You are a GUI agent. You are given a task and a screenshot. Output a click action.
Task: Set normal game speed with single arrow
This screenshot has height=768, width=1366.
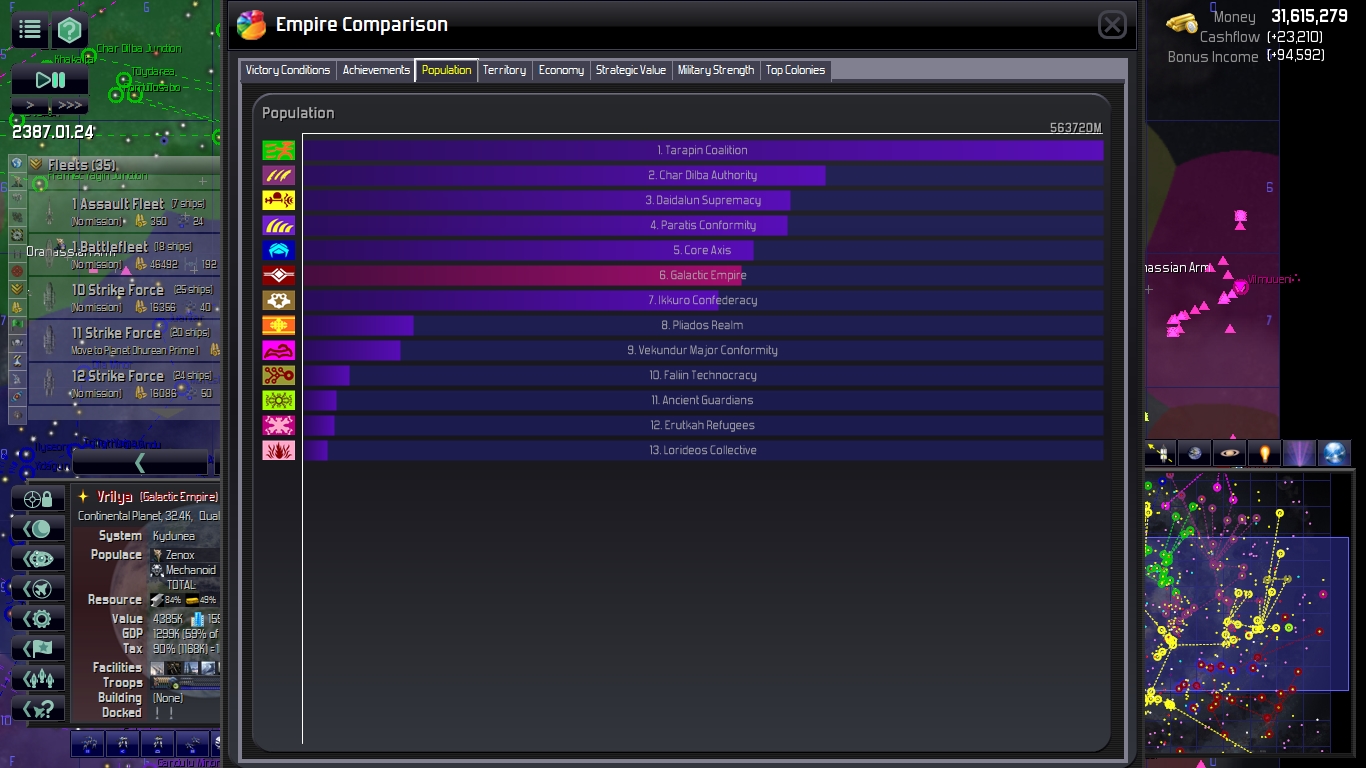(x=30, y=105)
